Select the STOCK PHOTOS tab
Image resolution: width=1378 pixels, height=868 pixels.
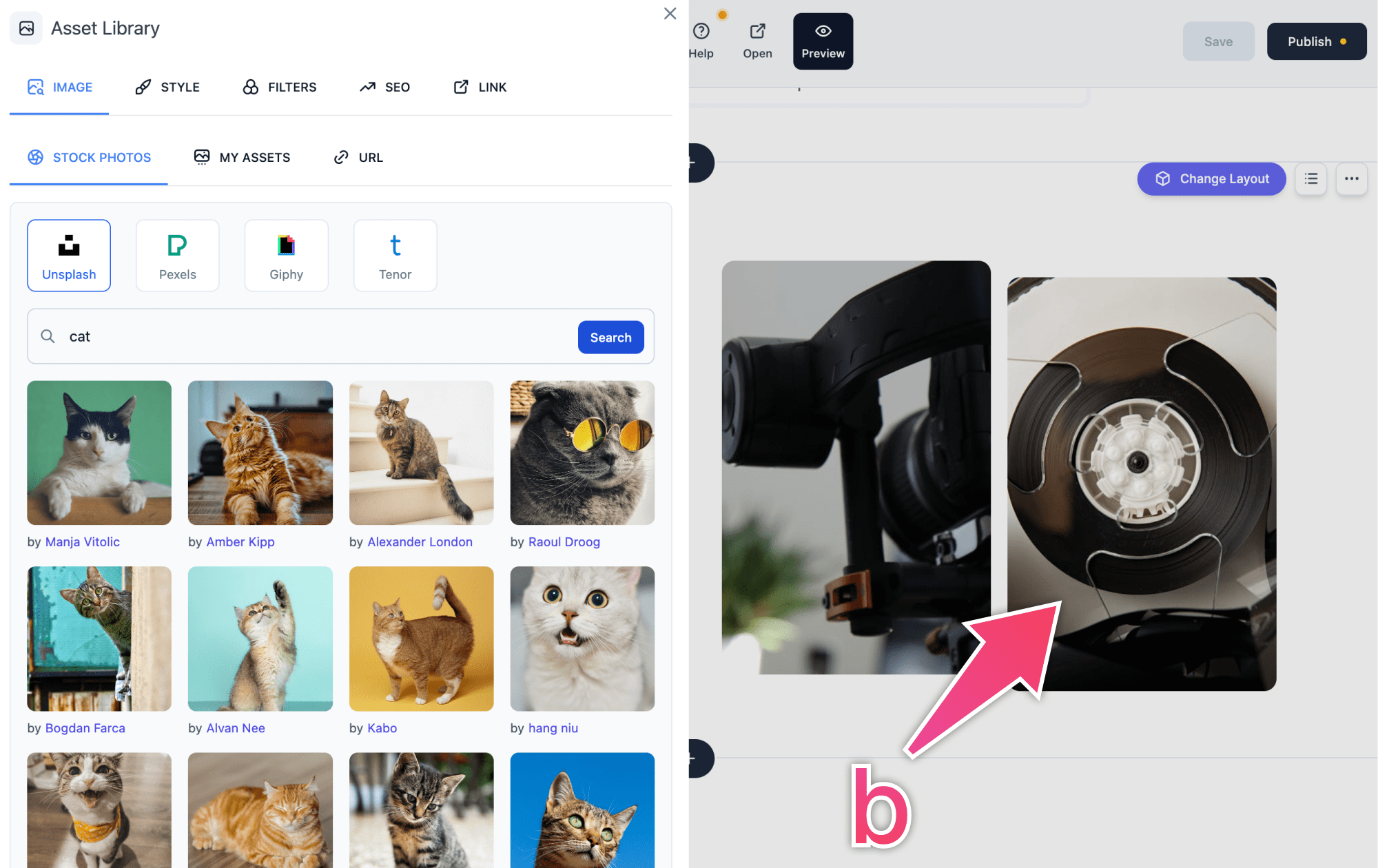pyautogui.click(x=89, y=158)
